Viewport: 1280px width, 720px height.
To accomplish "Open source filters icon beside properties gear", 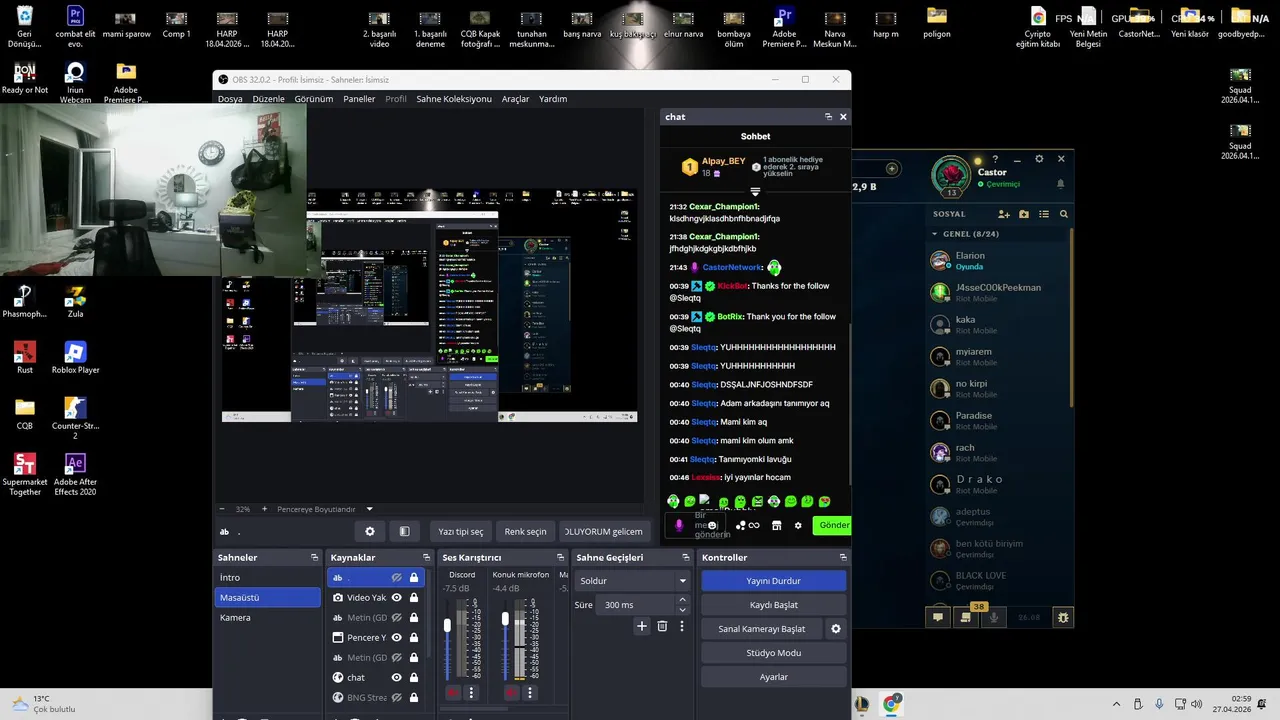I will pyautogui.click(x=404, y=531).
